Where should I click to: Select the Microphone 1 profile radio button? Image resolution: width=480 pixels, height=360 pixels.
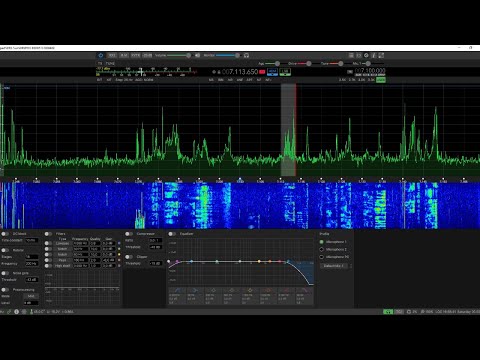(322, 242)
